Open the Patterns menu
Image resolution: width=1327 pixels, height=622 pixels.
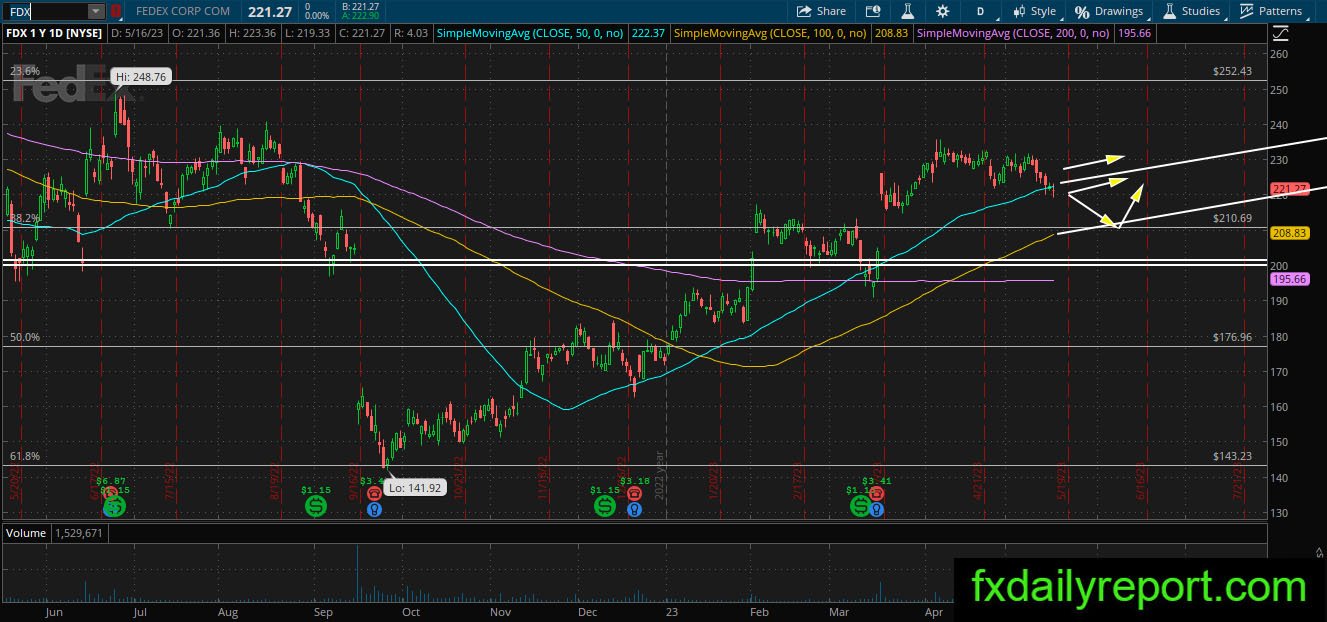(x=1271, y=11)
